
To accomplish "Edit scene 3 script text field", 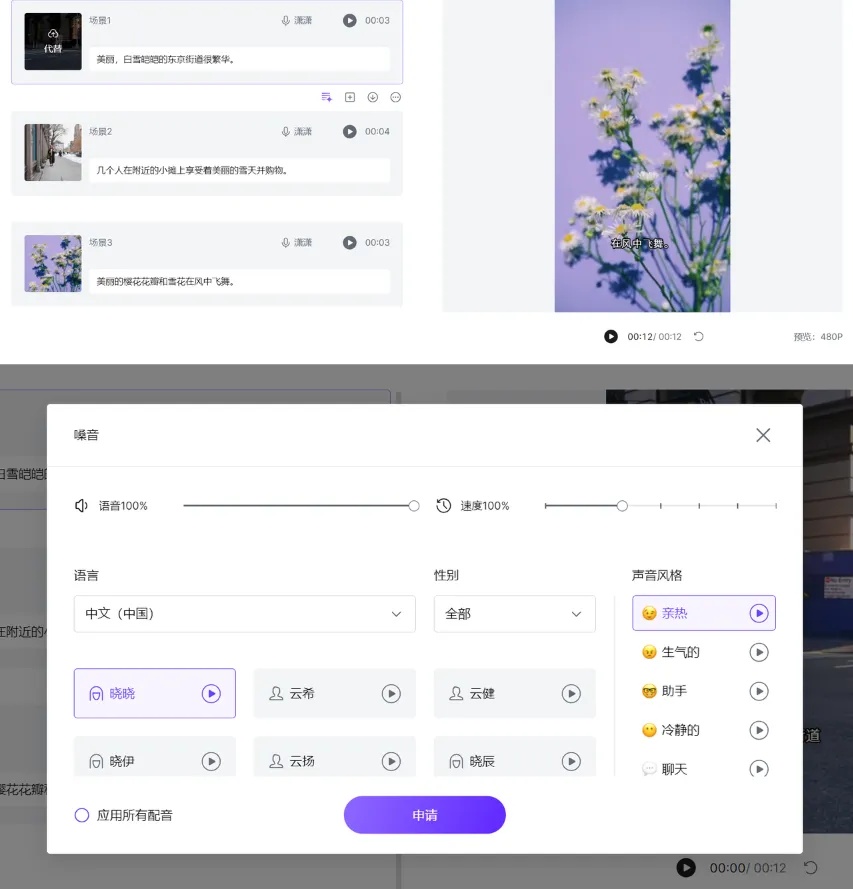I will pos(239,281).
